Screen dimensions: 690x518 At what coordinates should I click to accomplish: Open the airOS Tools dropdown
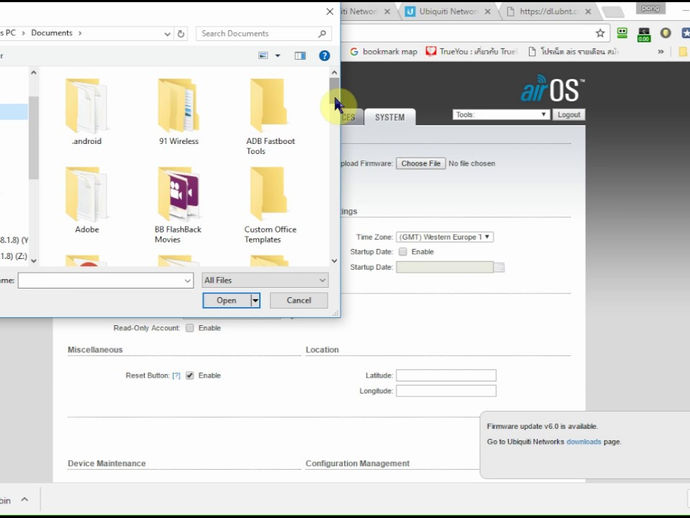click(x=500, y=115)
